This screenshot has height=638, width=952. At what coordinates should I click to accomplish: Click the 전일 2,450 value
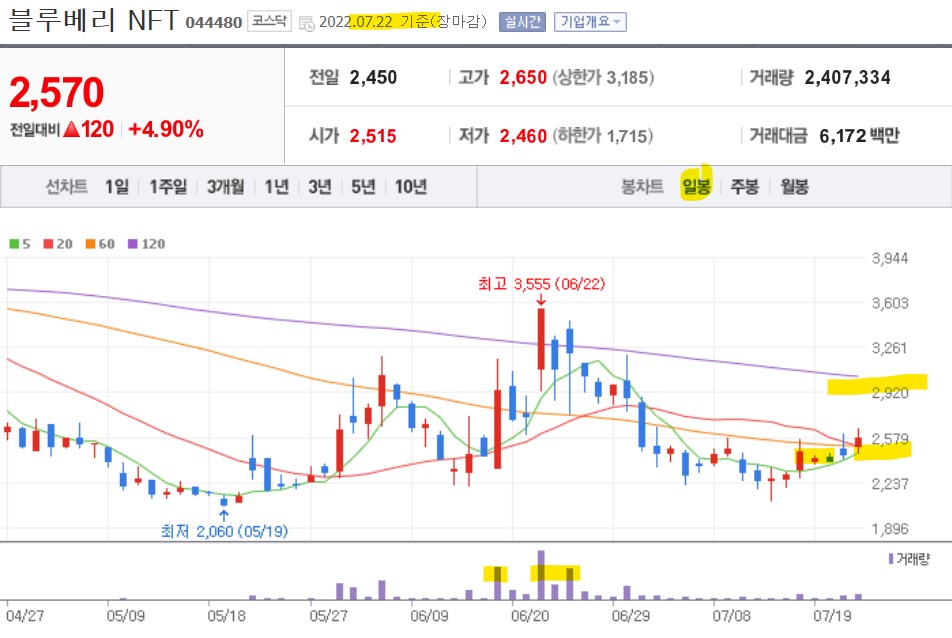pos(373,78)
